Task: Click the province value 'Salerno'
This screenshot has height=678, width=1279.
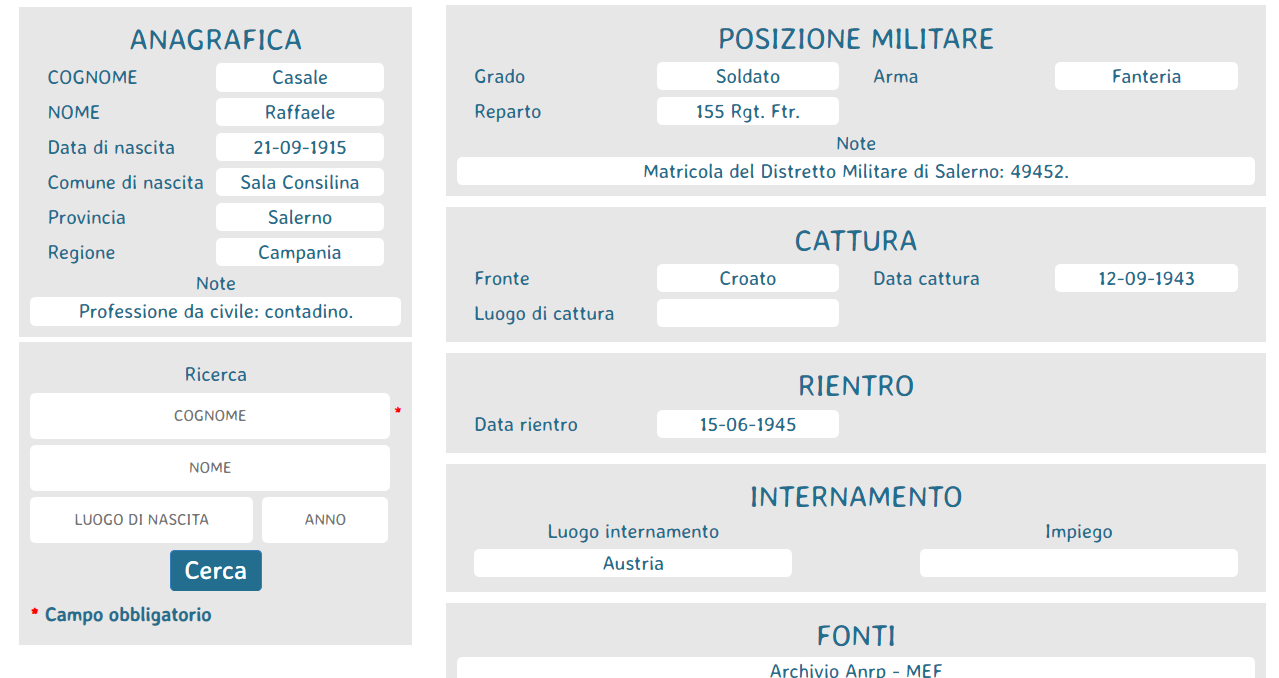Action: click(x=300, y=217)
